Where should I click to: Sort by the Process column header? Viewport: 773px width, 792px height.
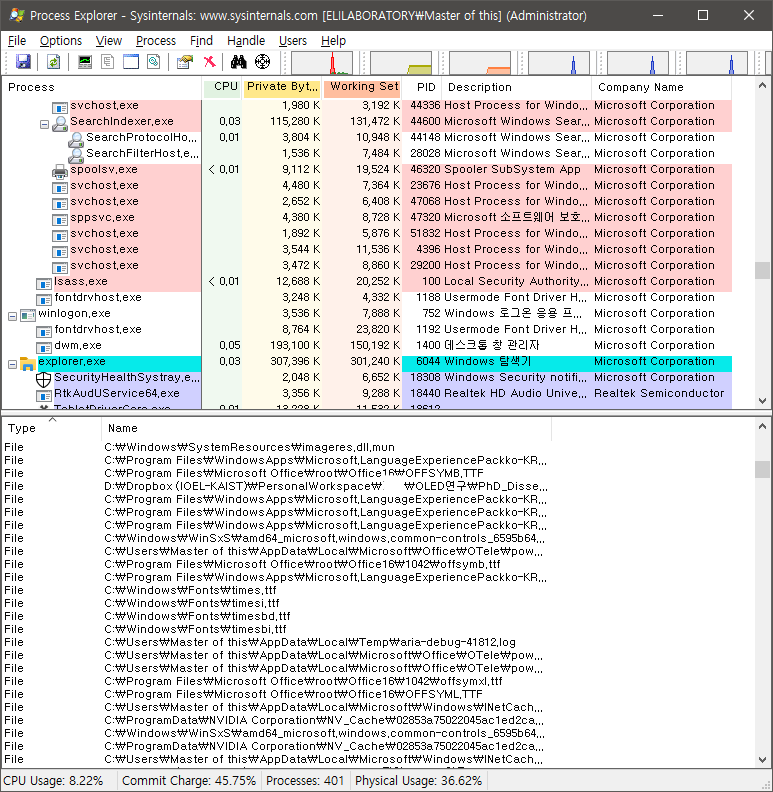[102, 87]
